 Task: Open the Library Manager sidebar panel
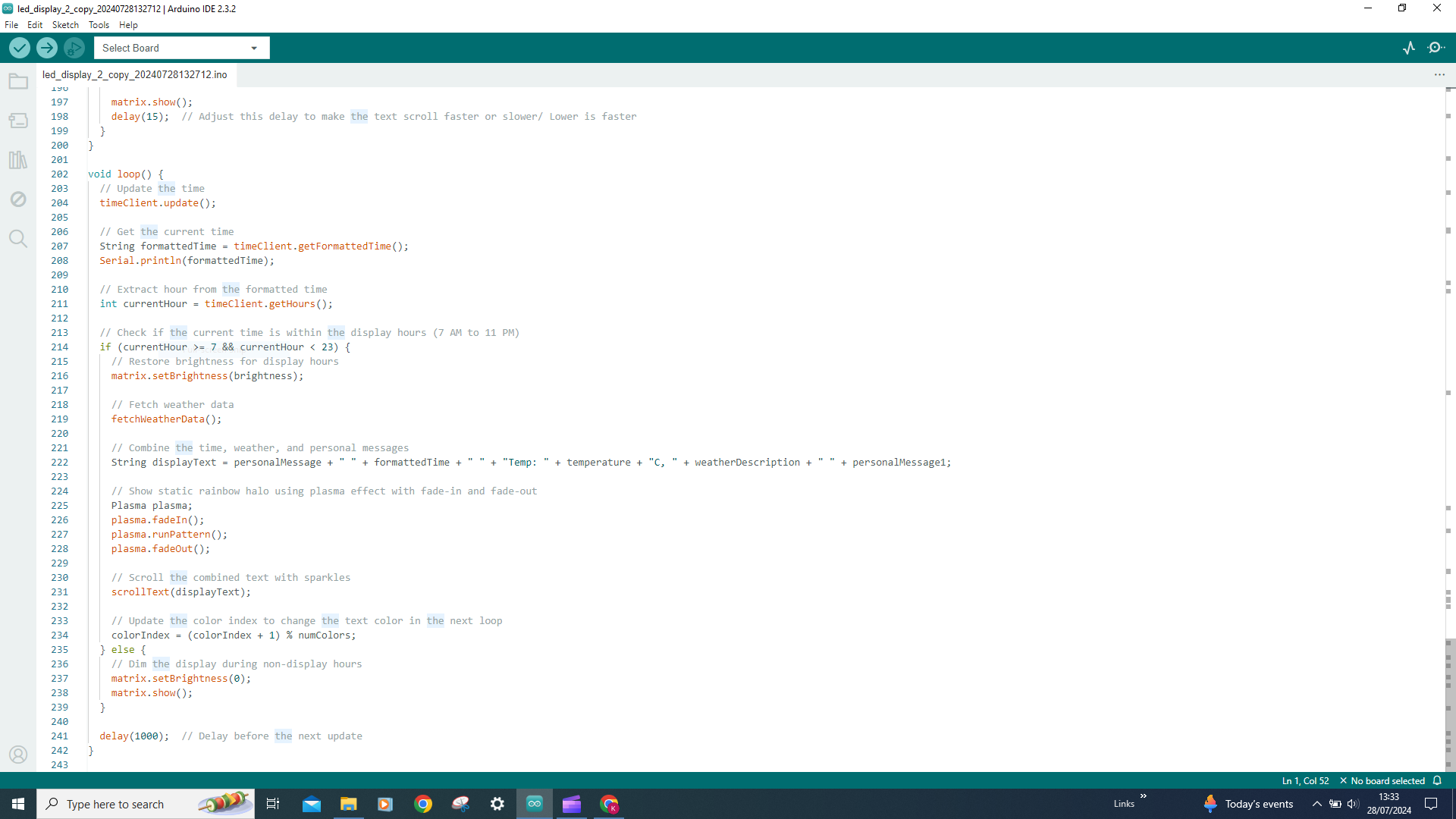(18, 160)
